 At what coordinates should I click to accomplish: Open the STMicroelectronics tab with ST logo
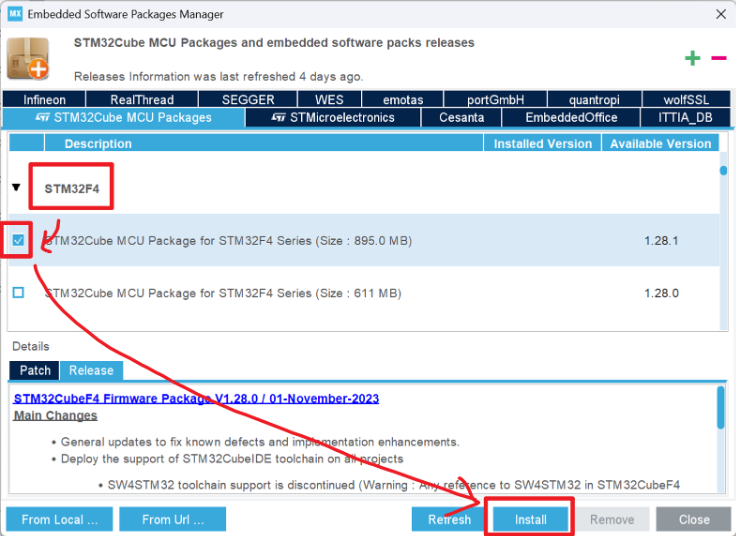pyautogui.click(x=333, y=117)
